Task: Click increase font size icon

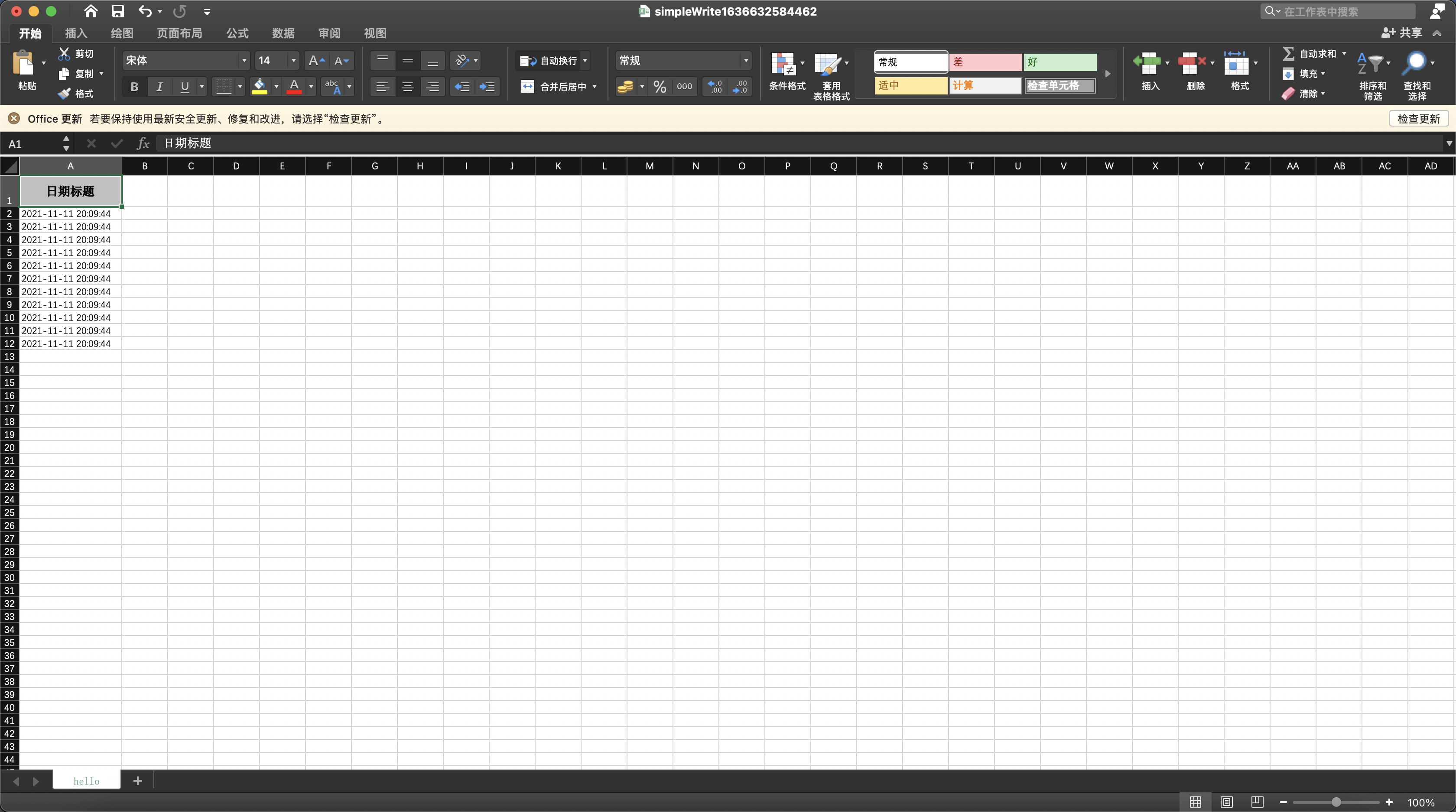Action: coord(315,61)
